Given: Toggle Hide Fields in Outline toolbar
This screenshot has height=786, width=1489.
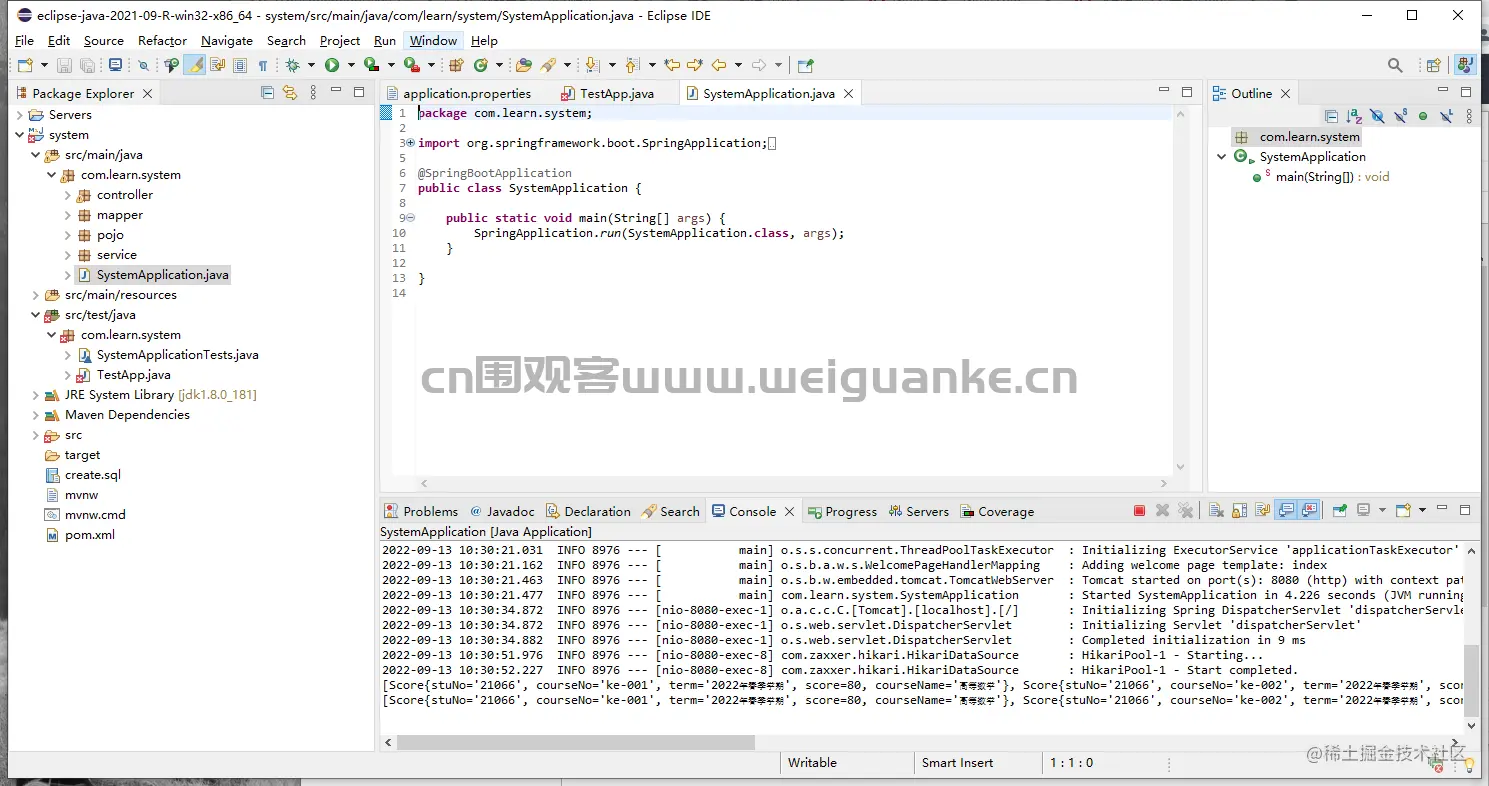Looking at the screenshot, I should [x=1377, y=116].
